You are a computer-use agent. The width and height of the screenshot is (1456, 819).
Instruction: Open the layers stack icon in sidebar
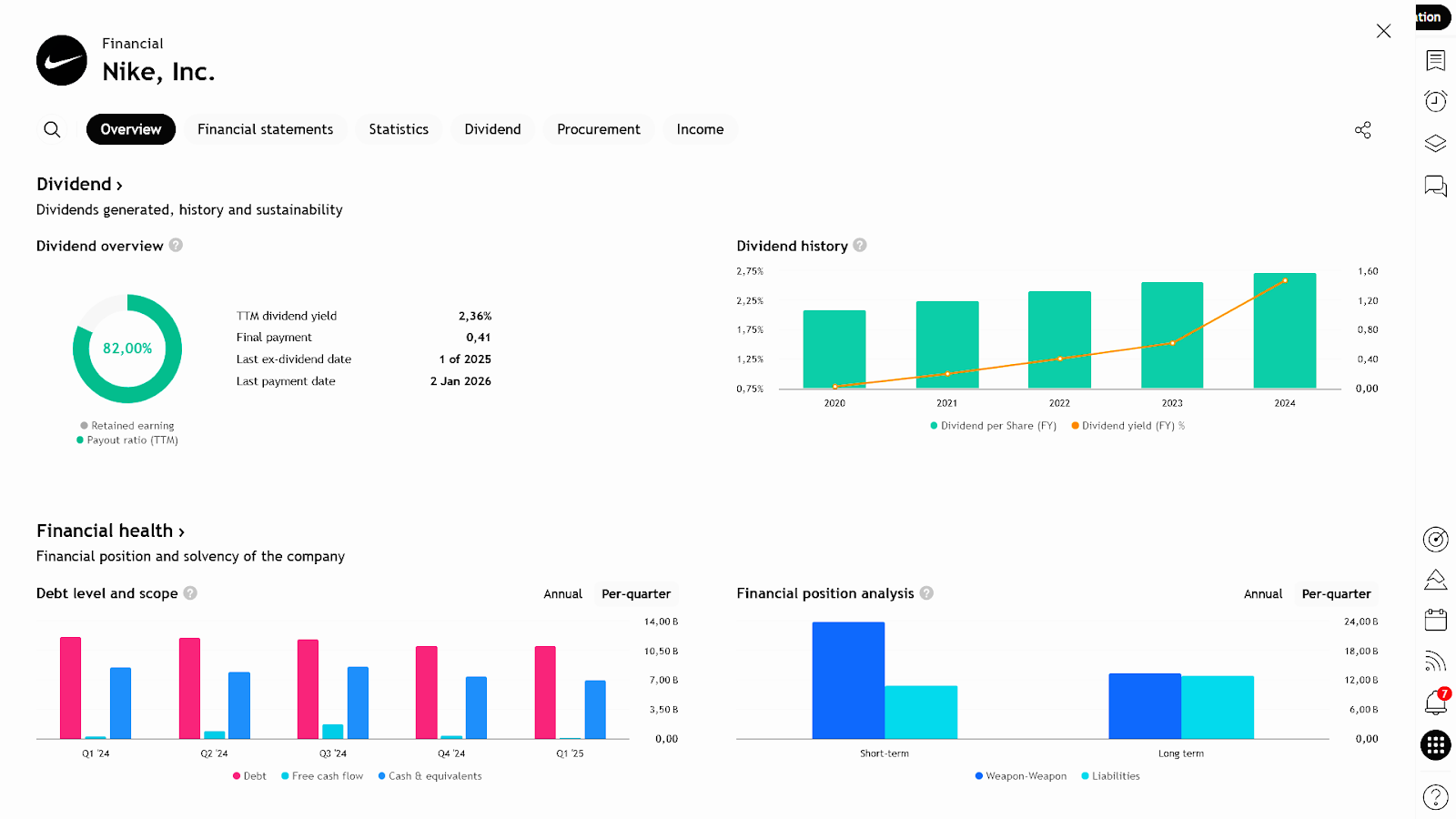click(1435, 143)
